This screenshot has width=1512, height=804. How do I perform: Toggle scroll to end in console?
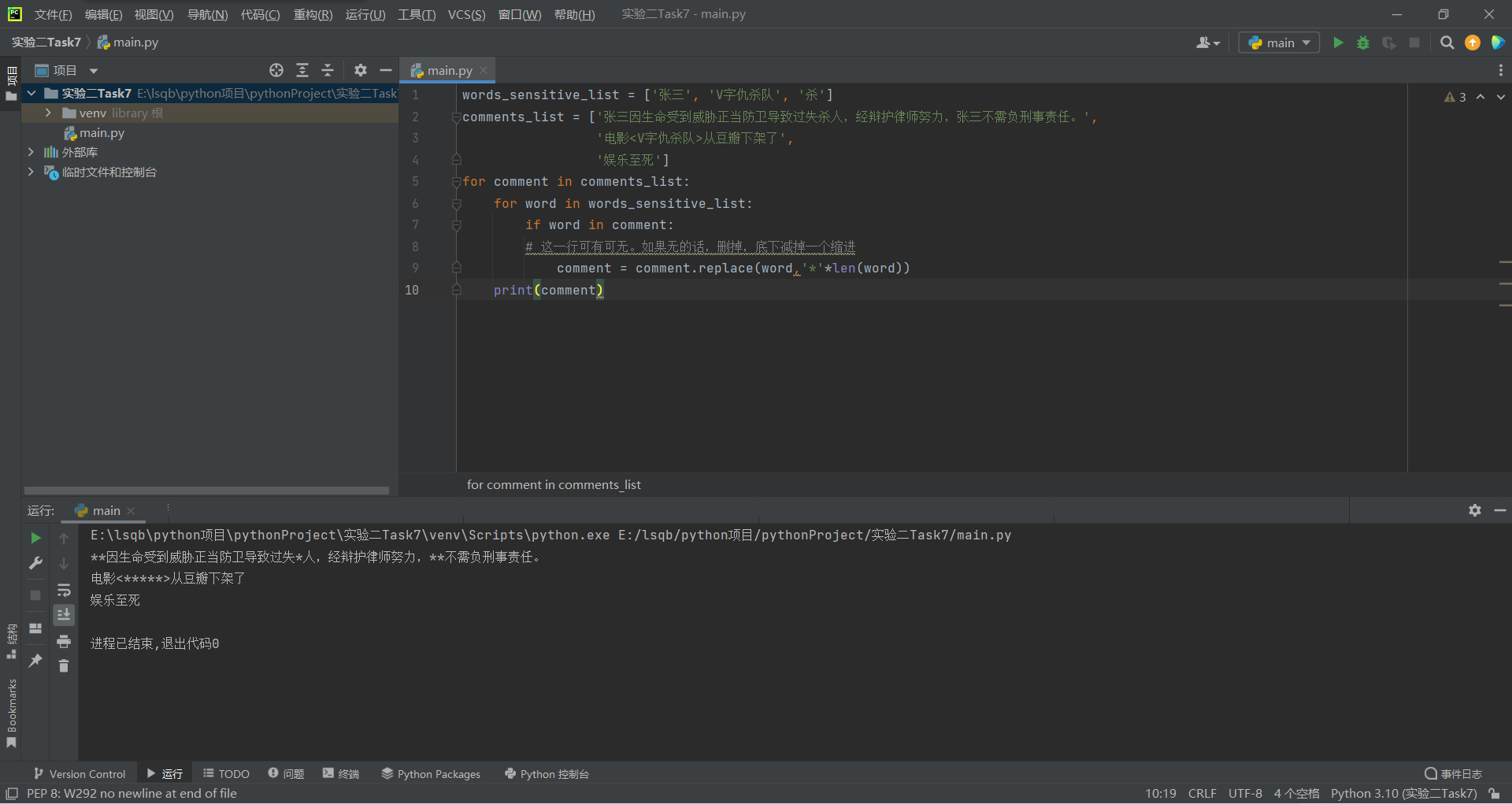(x=64, y=614)
